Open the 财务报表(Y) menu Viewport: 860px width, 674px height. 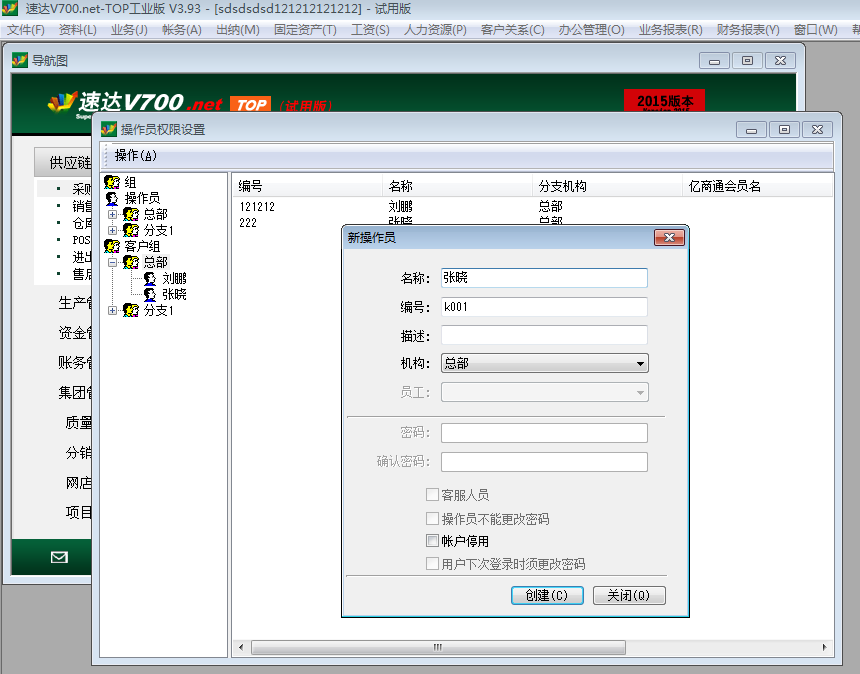pos(748,30)
